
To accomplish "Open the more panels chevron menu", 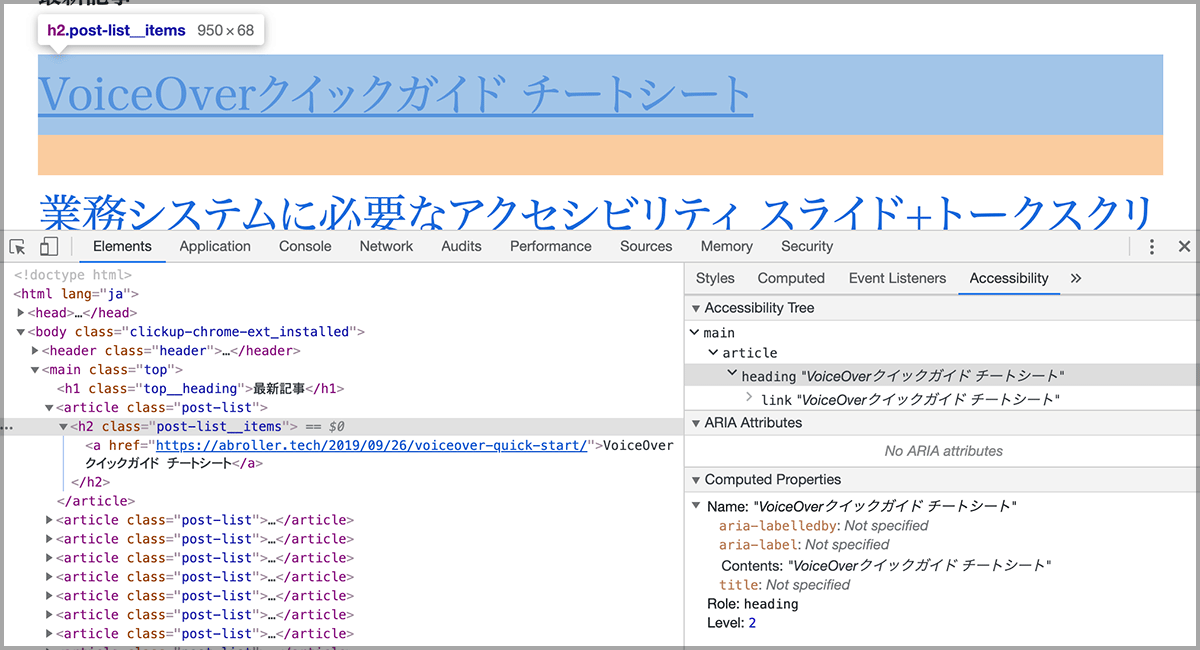I will click(x=1075, y=278).
